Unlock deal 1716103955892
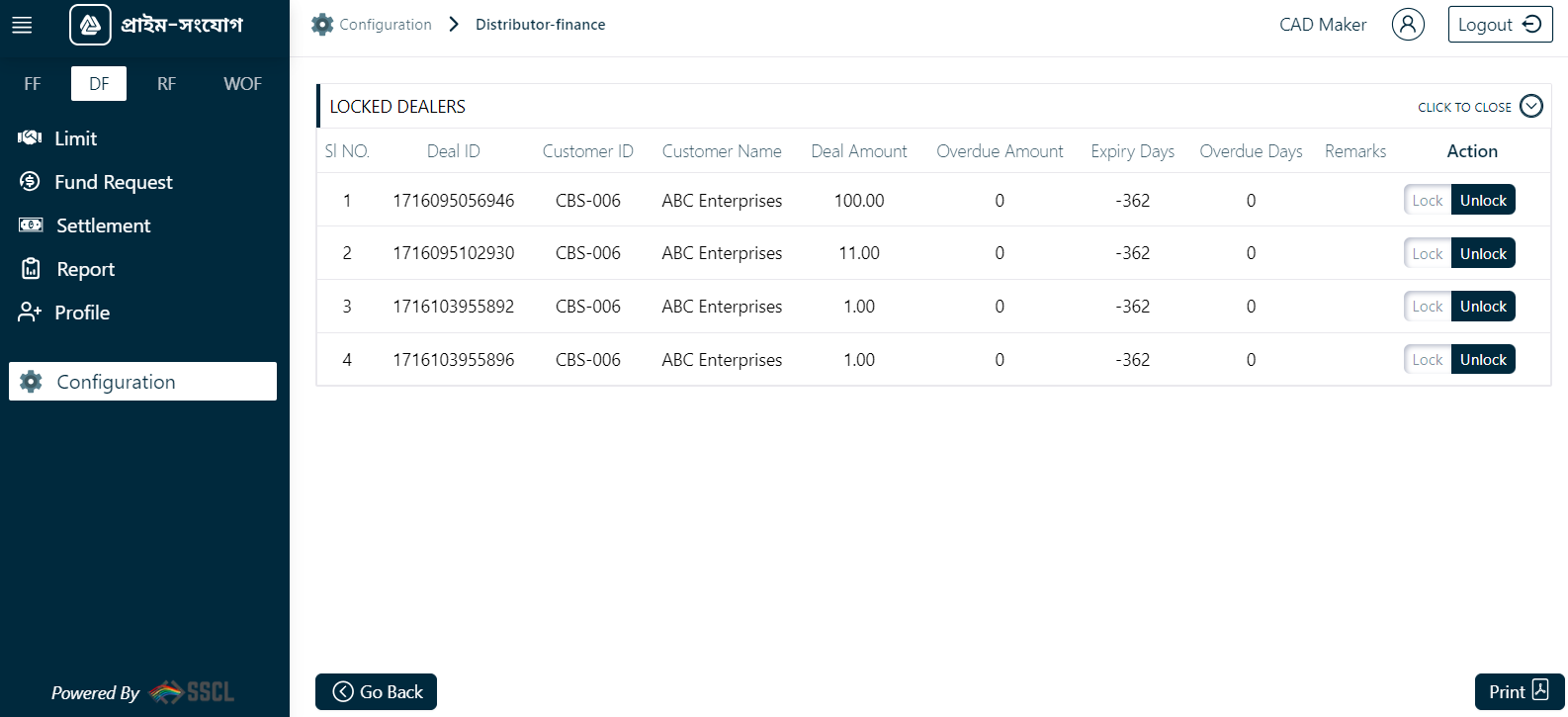 click(1483, 306)
